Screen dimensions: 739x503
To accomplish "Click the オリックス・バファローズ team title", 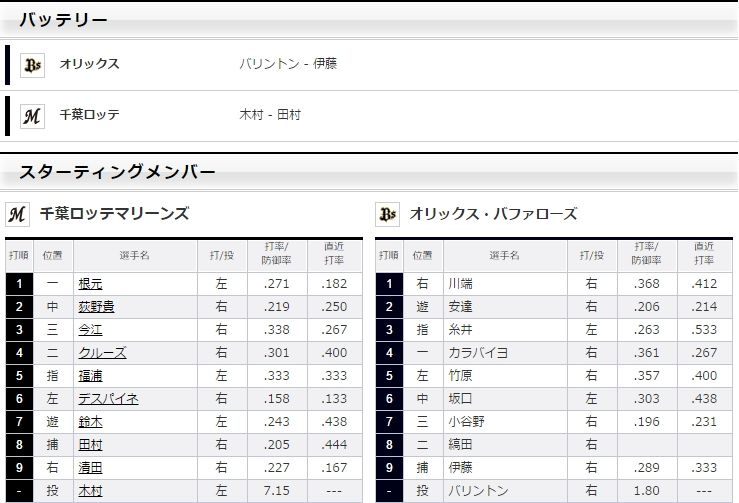I will [x=493, y=214].
